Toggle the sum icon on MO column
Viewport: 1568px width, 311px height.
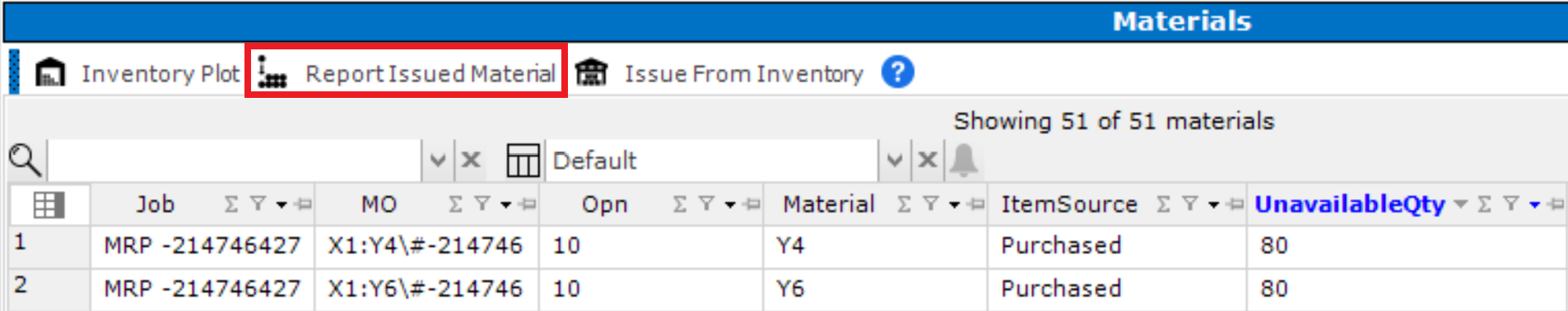click(x=455, y=204)
